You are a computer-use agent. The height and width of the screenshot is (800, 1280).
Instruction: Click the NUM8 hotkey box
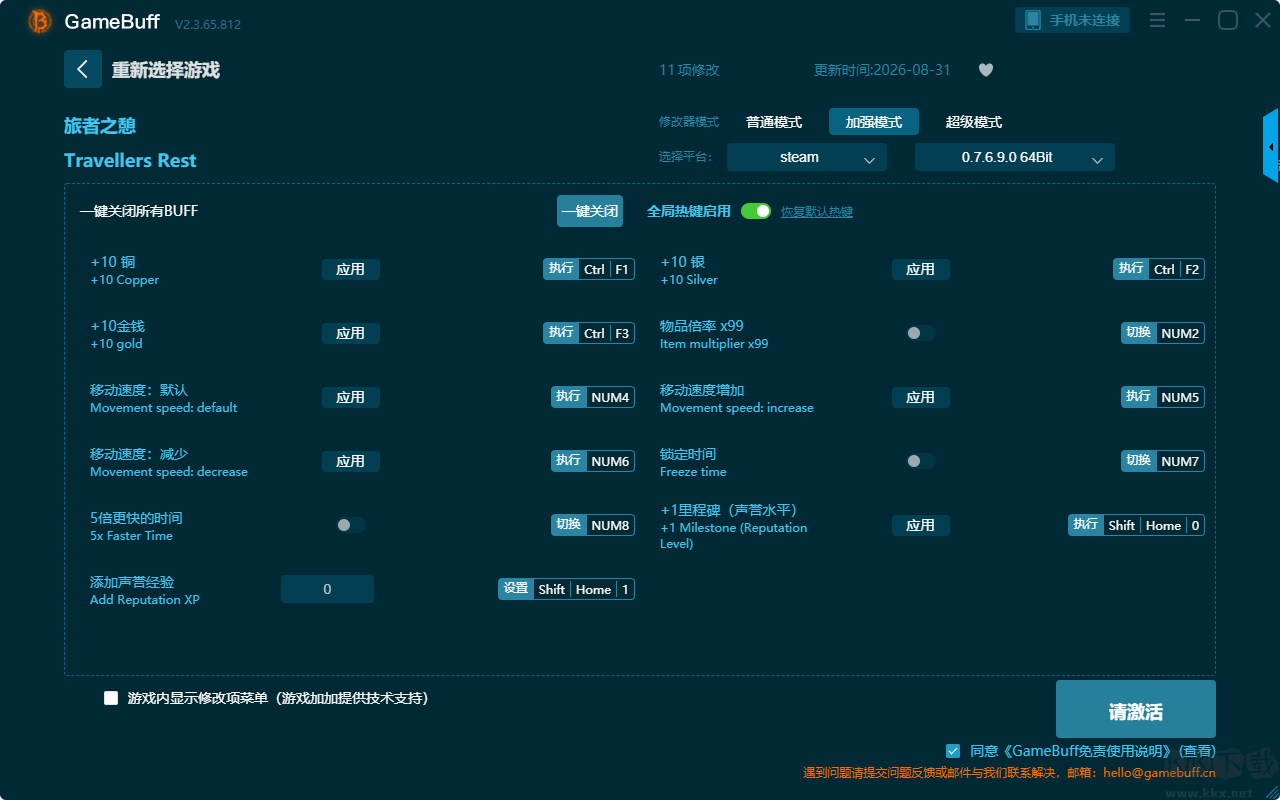[x=593, y=525]
